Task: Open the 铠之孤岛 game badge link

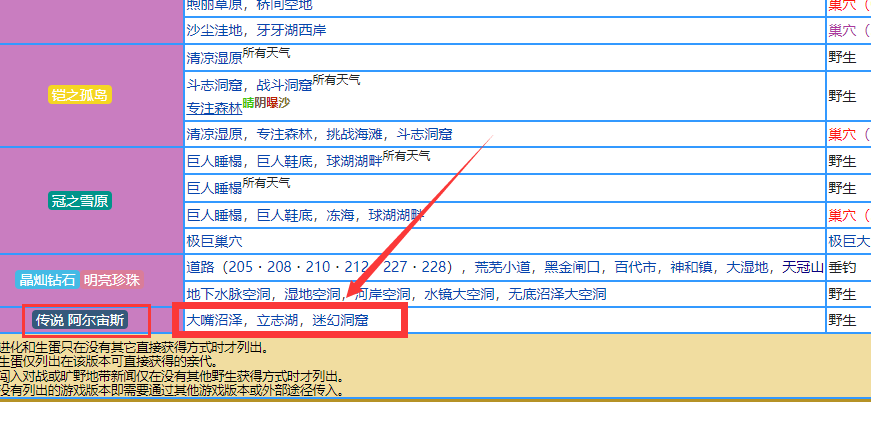Action: click(80, 95)
